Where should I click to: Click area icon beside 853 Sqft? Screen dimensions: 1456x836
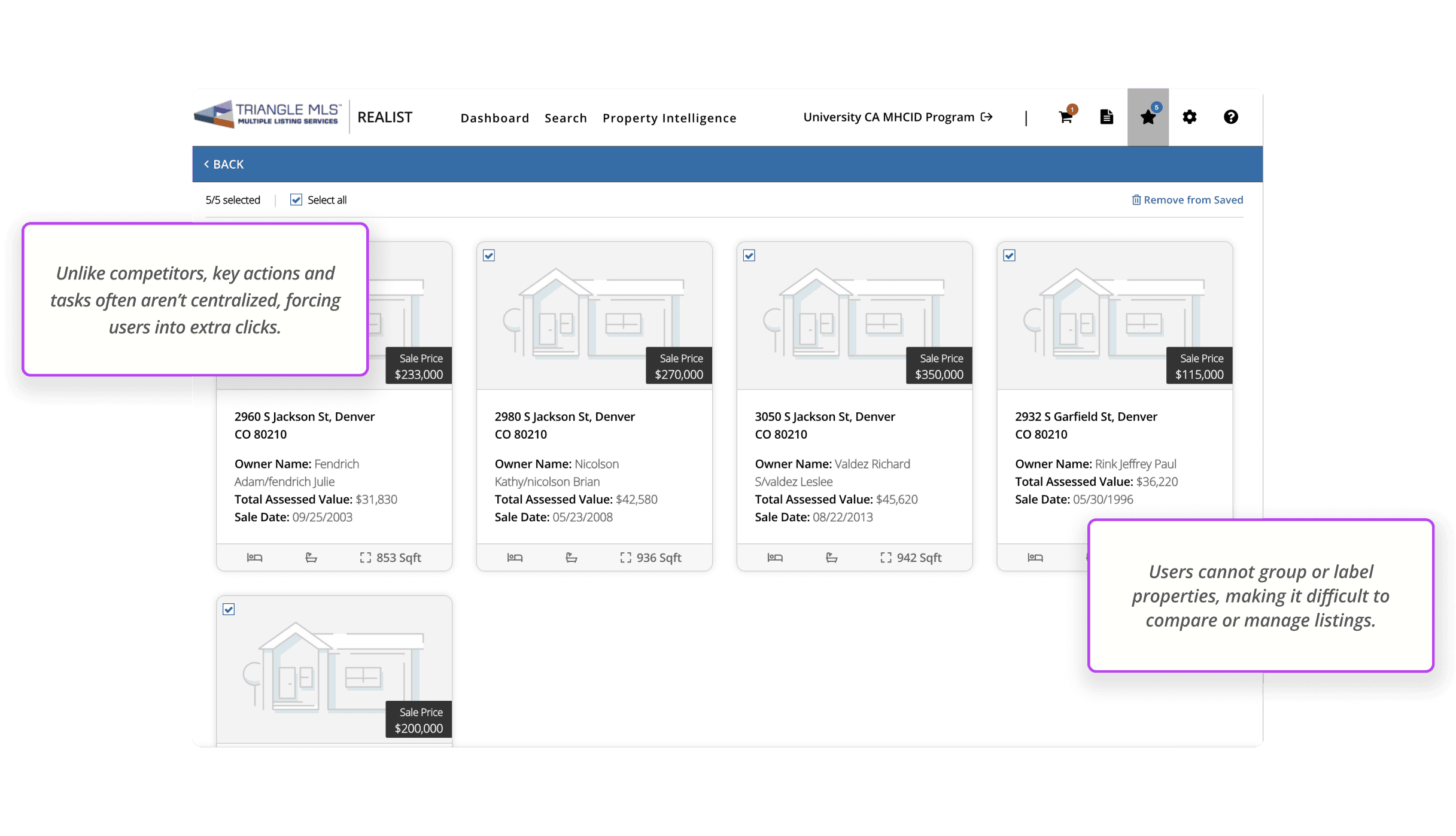365,558
